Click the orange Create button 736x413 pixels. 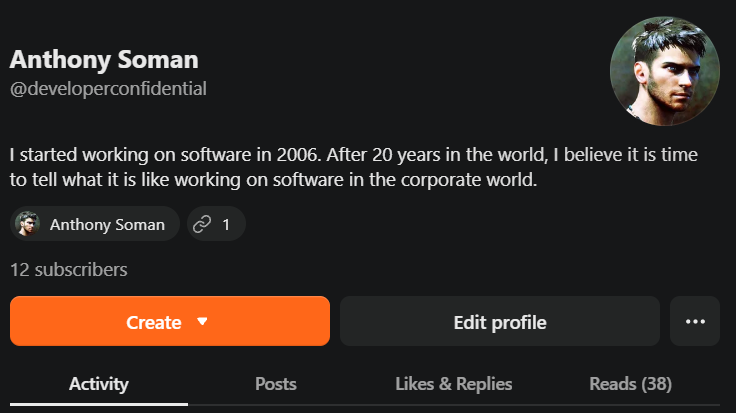(170, 321)
